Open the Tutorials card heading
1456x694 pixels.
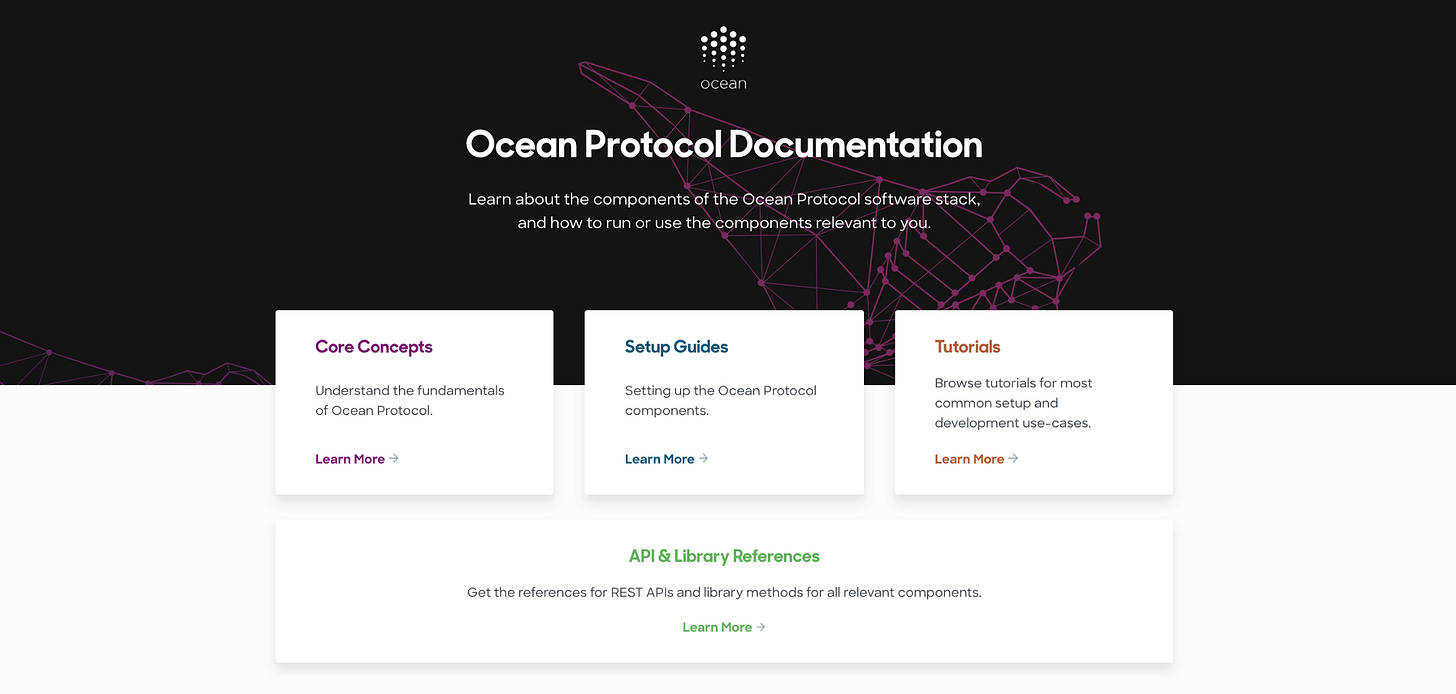[968, 347]
